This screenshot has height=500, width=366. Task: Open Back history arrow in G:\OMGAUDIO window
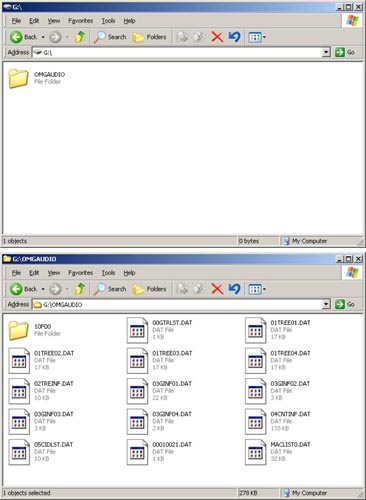click(x=43, y=289)
